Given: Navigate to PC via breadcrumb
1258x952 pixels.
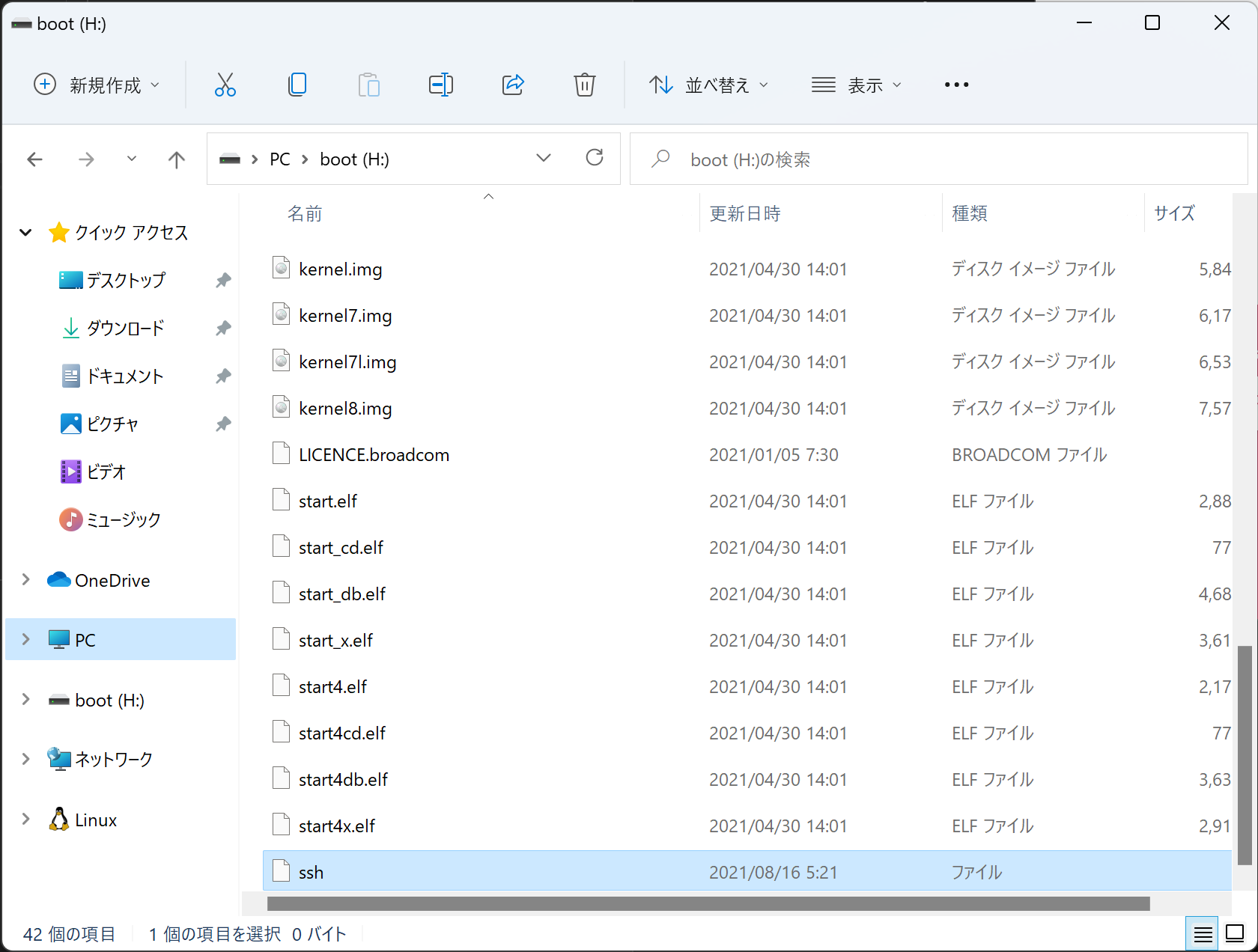Looking at the screenshot, I should click(279, 159).
